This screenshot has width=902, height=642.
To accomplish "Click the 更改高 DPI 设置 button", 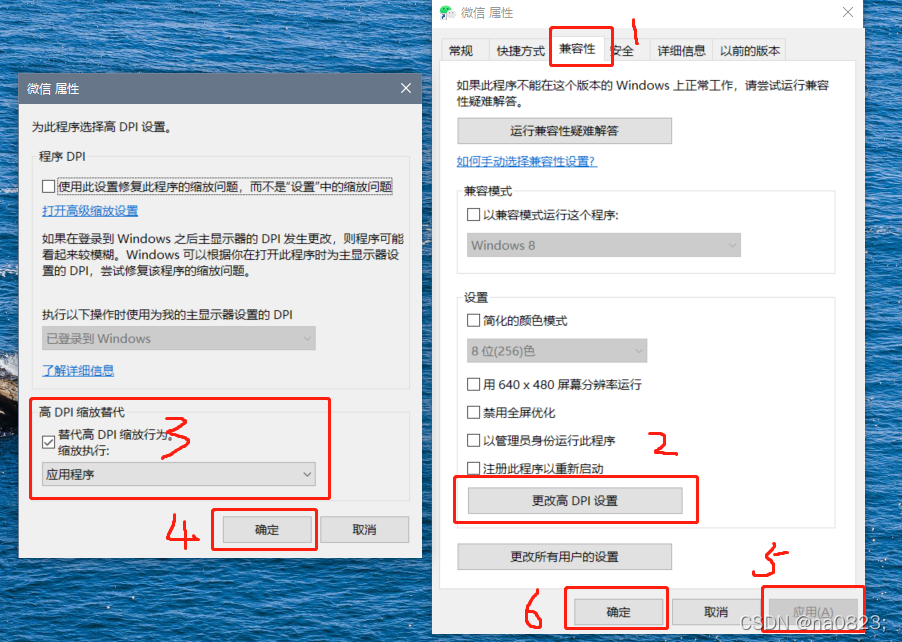I will pos(575,500).
